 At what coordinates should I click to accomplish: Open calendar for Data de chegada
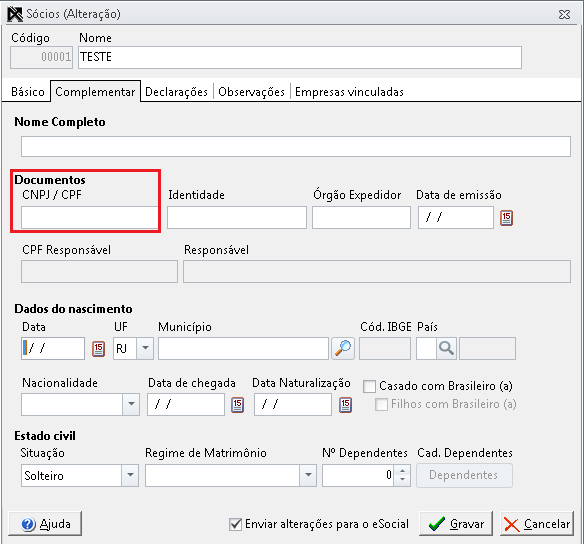coord(237,405)
